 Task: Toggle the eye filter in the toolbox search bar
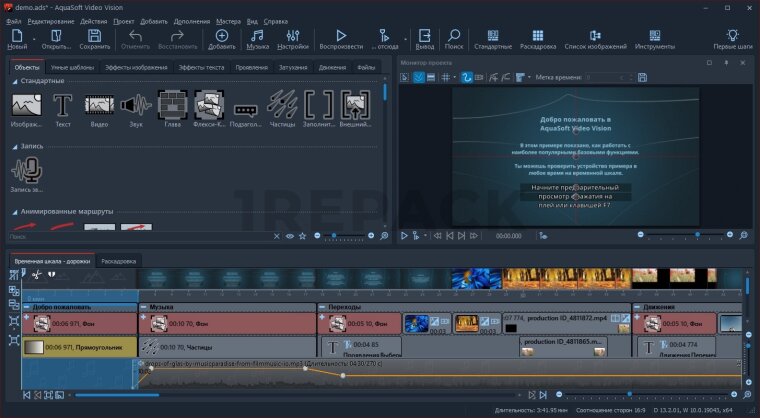(290, 236)
